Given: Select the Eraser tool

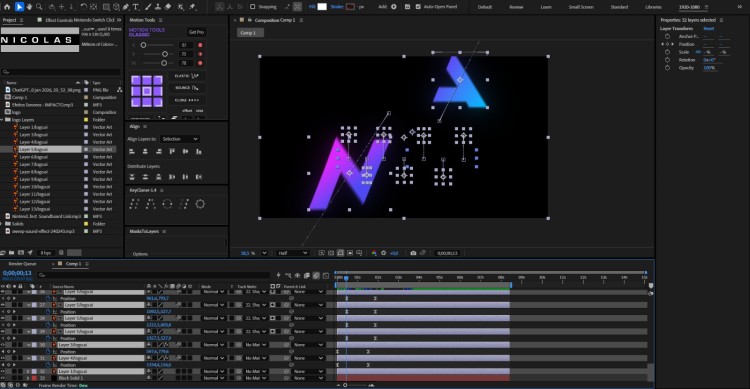Looking at the screenshot, I should [168, 7].
